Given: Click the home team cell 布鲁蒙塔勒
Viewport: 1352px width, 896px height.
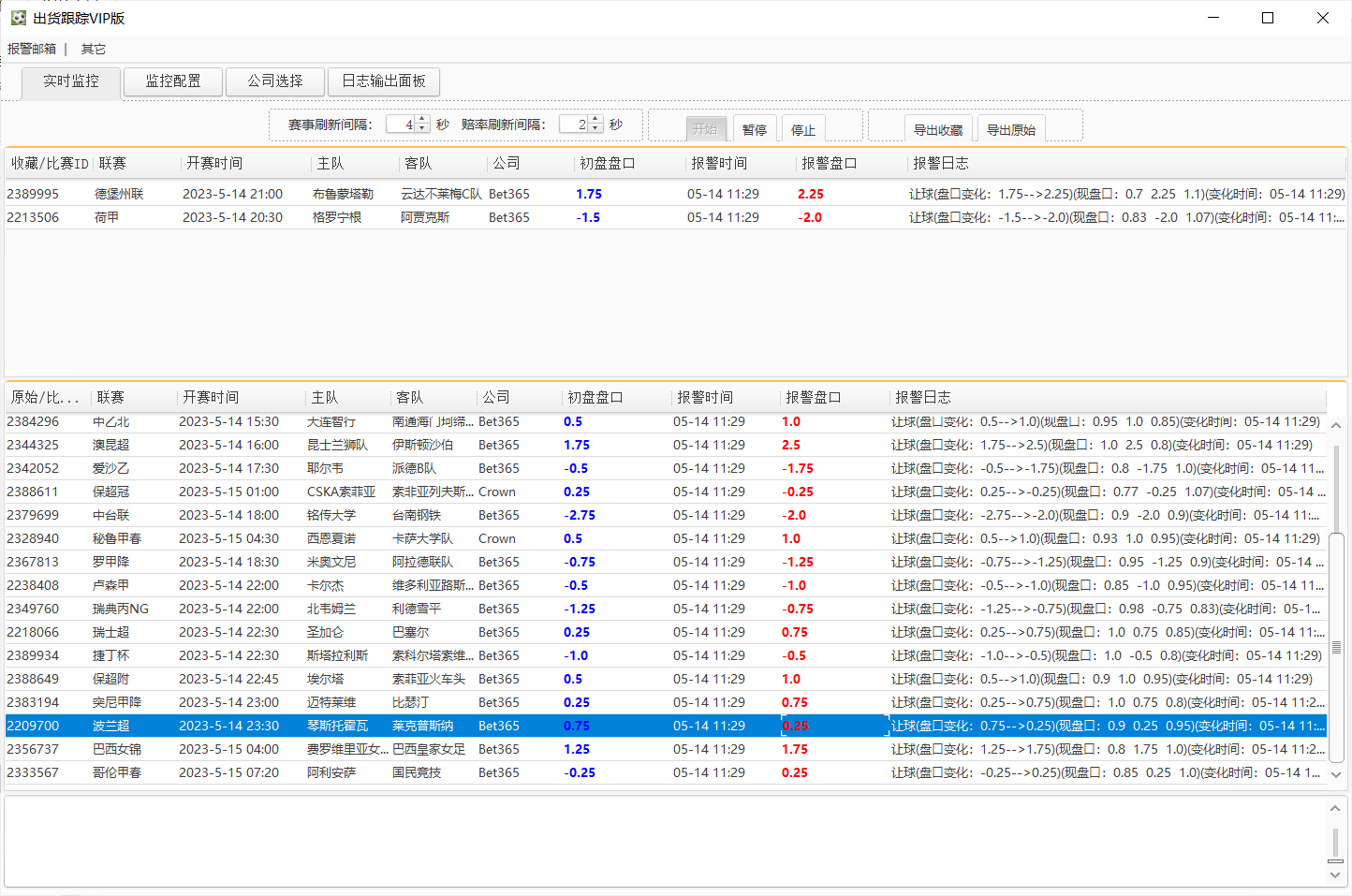Looking at the screenshot, I should (x=343, y=194).
